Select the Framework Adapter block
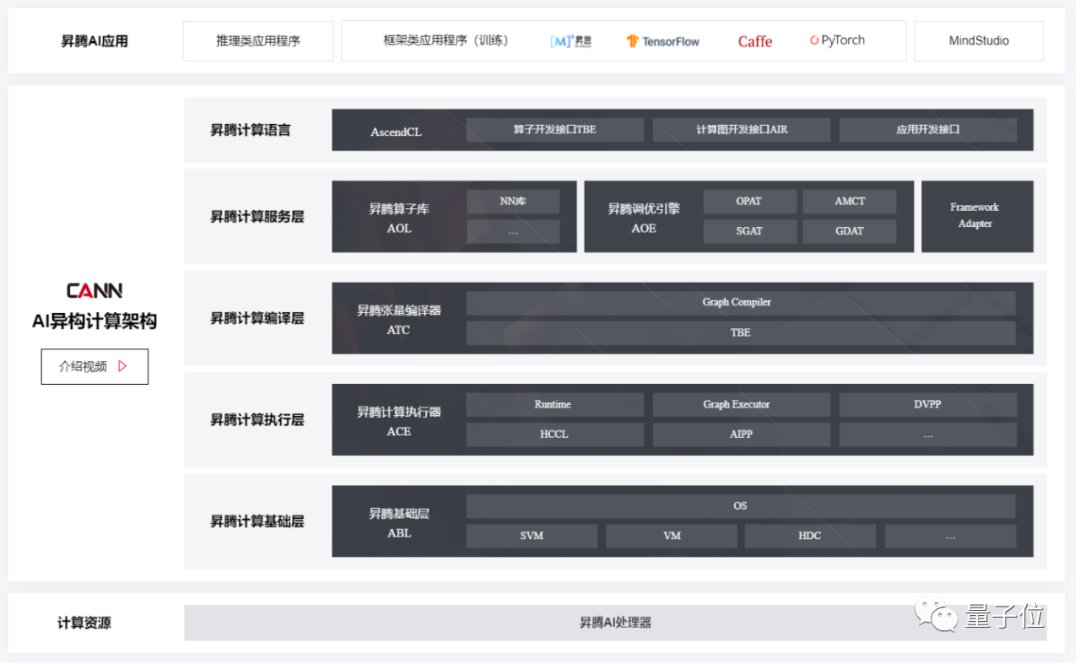Viewport: 1080px width, 664px height. pos(977,216)
